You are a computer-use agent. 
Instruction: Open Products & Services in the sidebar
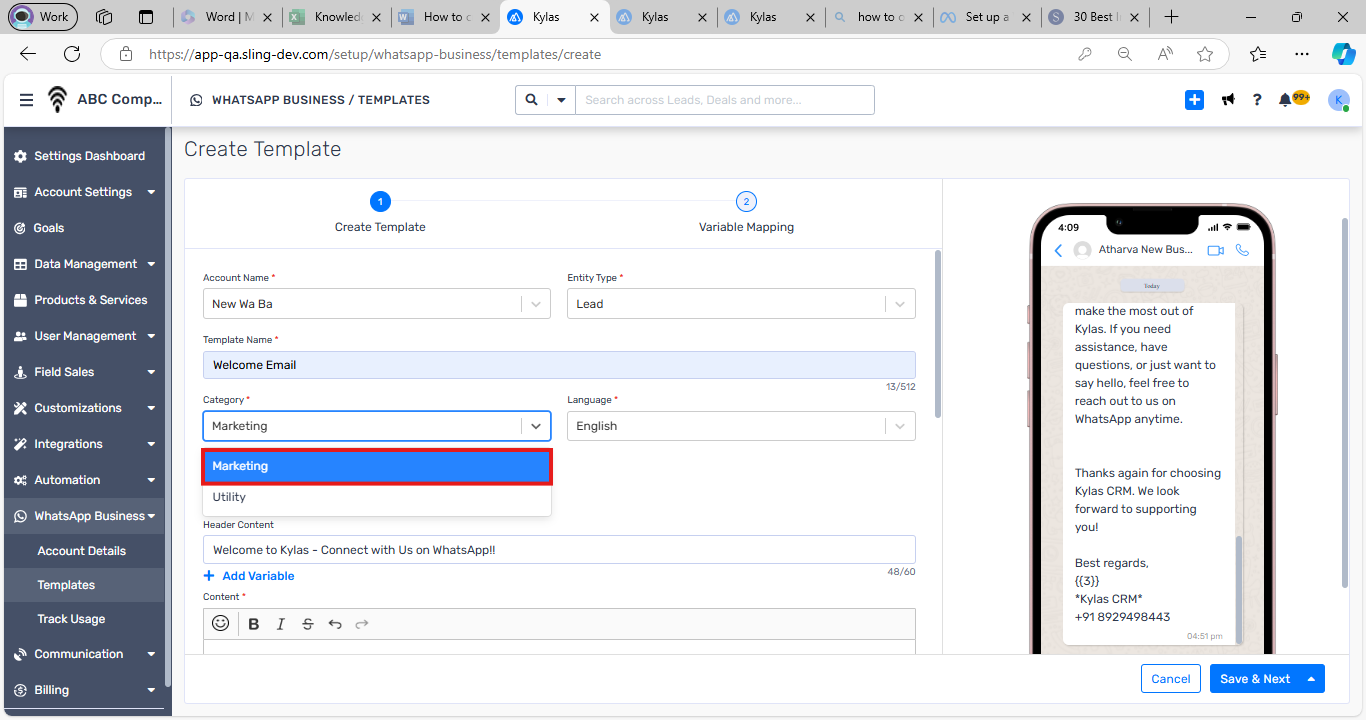pyautogui.click(x=86, y=300)
